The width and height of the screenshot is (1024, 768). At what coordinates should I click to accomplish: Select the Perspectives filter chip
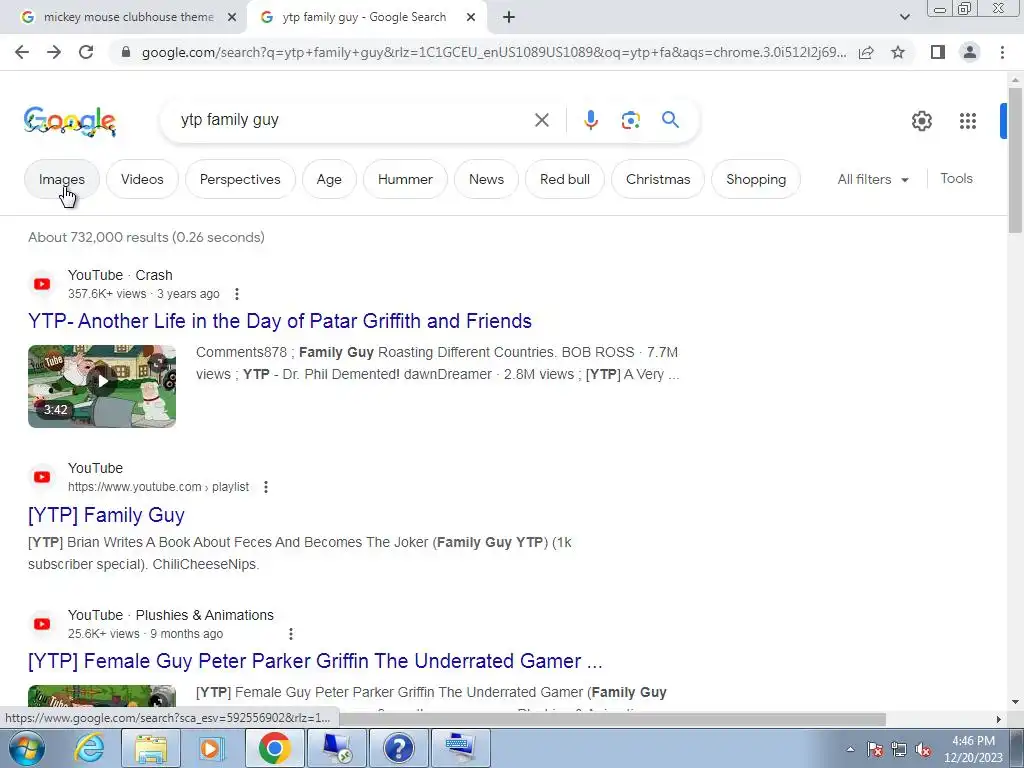coord(240,179)
